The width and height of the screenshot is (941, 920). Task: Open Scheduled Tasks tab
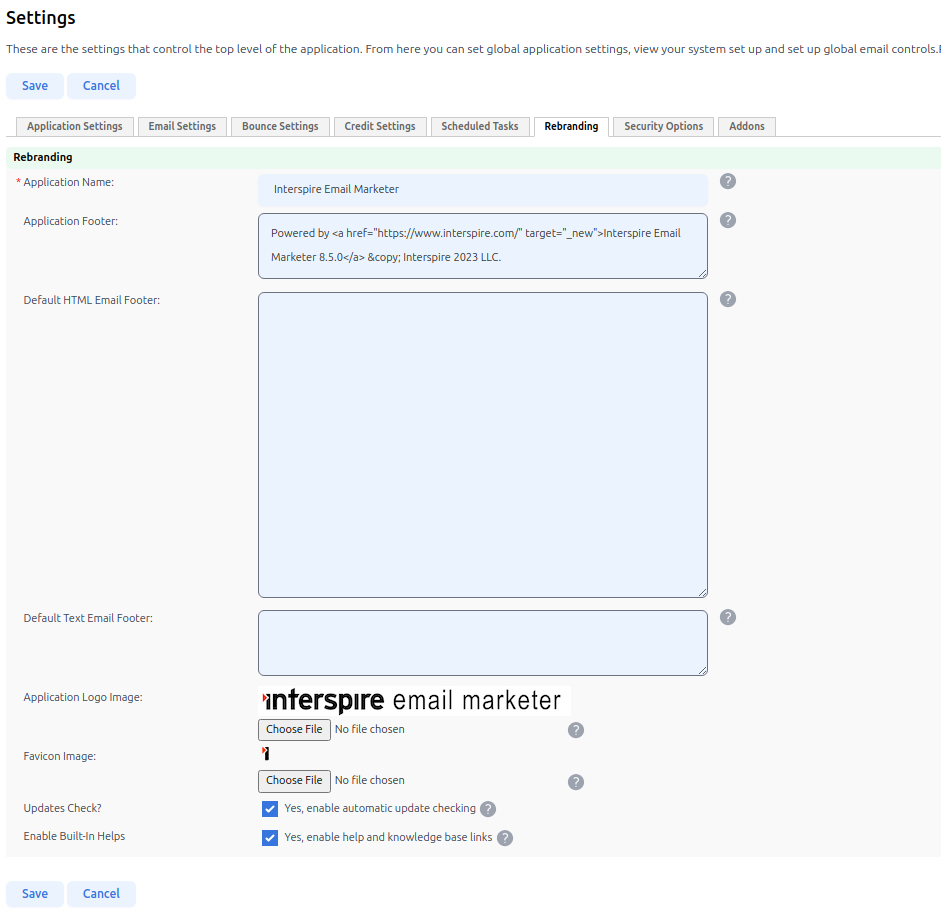point(480,127)
